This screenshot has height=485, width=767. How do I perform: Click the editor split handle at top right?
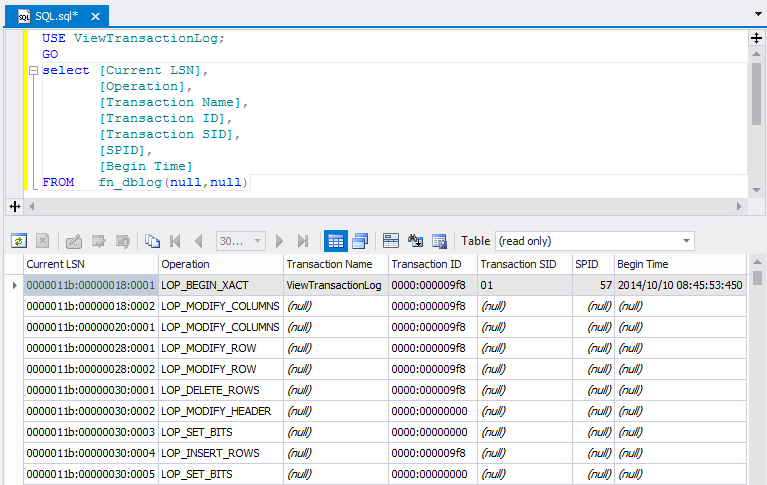pyautogui.click(x=756, y=38)
